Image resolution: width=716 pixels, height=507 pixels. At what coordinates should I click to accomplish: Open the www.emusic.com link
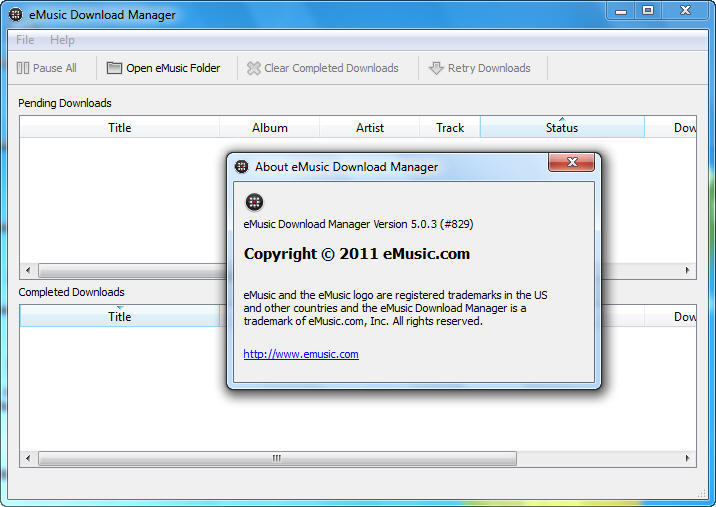[x=301, y=354]
